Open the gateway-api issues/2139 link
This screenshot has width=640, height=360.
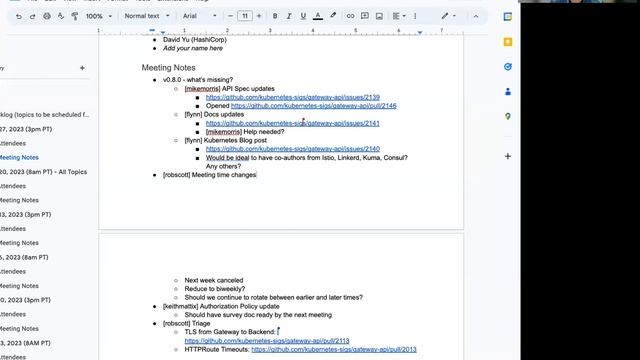click(293, 97)
